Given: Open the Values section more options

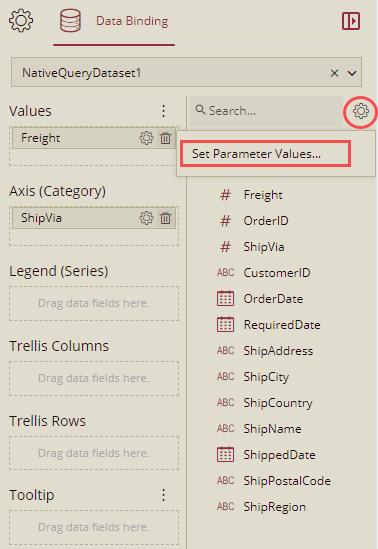Looking at the screenshot, I should point(163,111).
